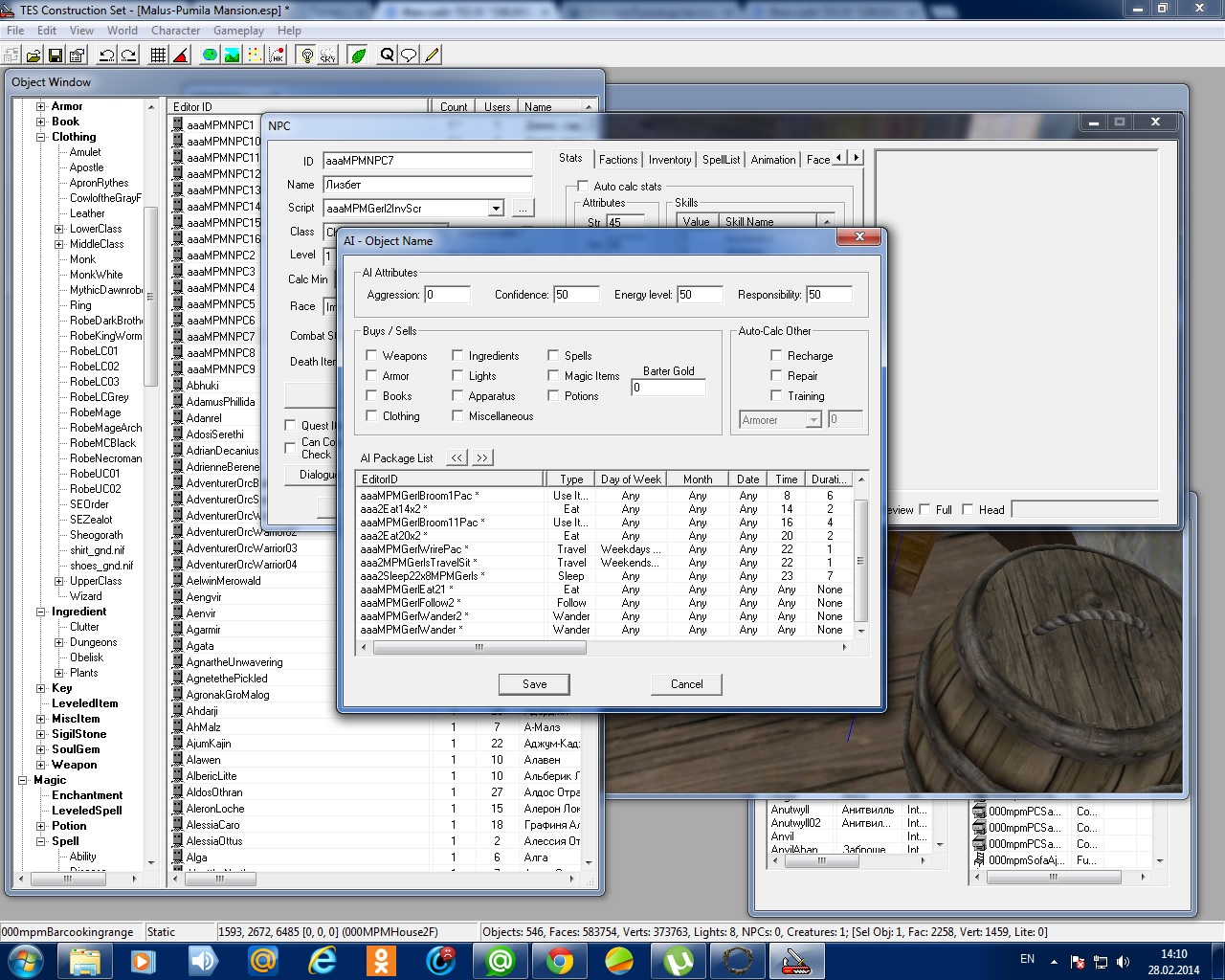Save the AI settings
The height and width of the screenshot is (980, 1225).
[534, 684]
